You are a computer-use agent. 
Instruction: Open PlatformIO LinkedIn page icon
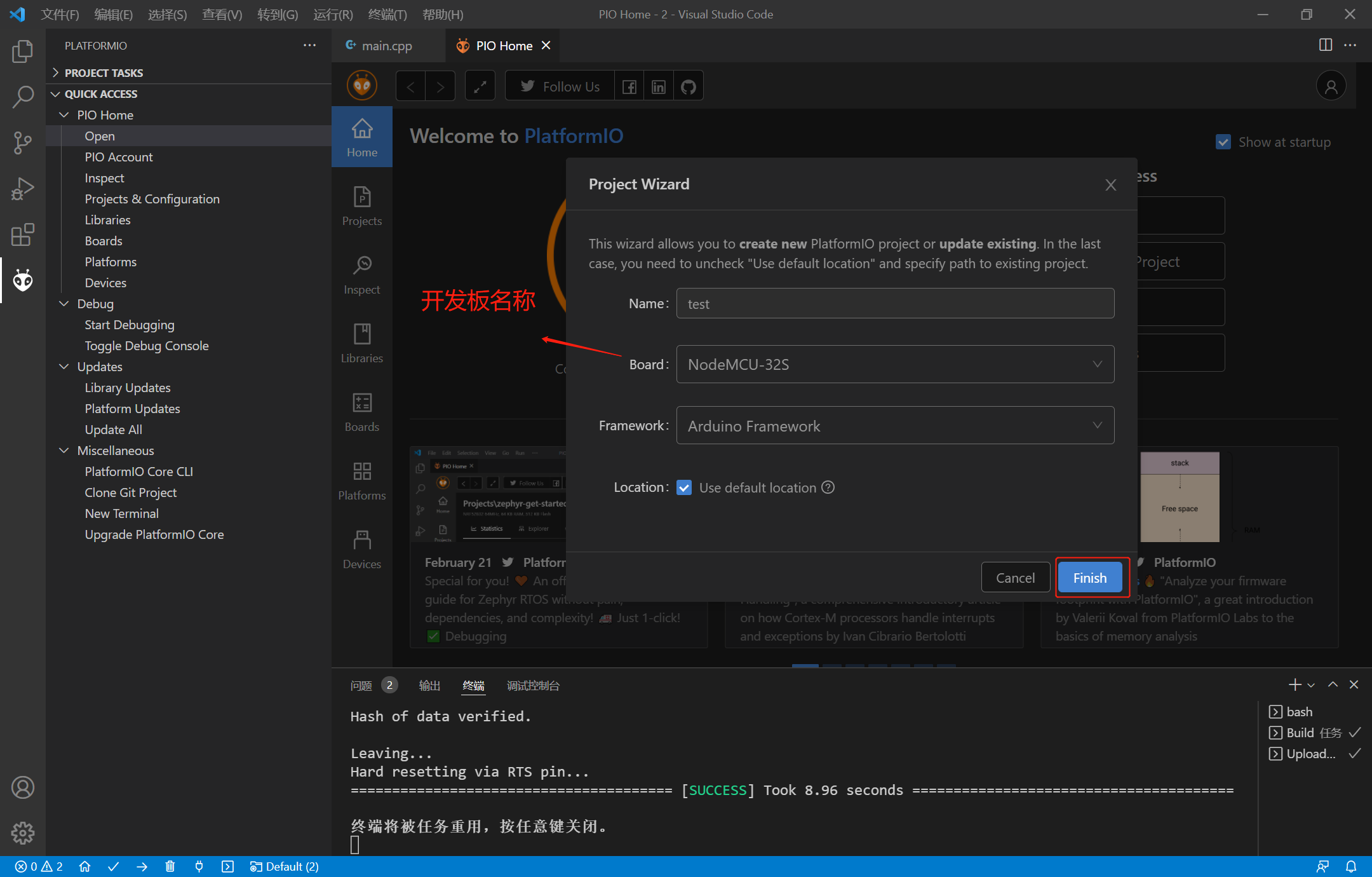(659, 86)
